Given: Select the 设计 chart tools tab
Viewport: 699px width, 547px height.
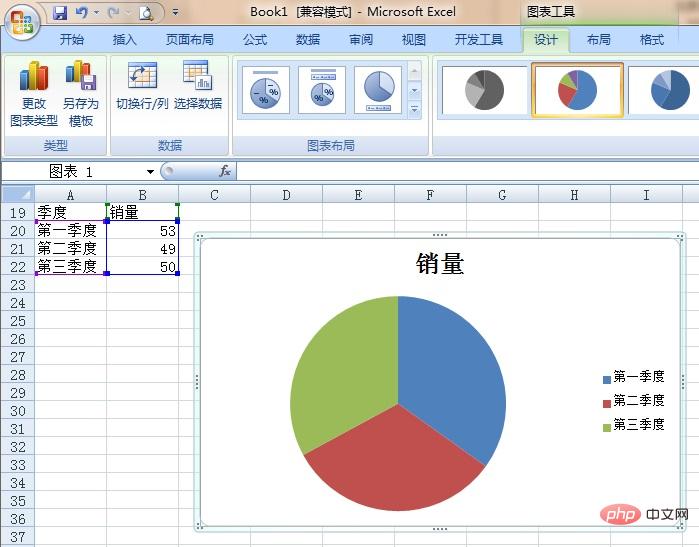Looking at the screenshot, I should [x=546, y=40].
